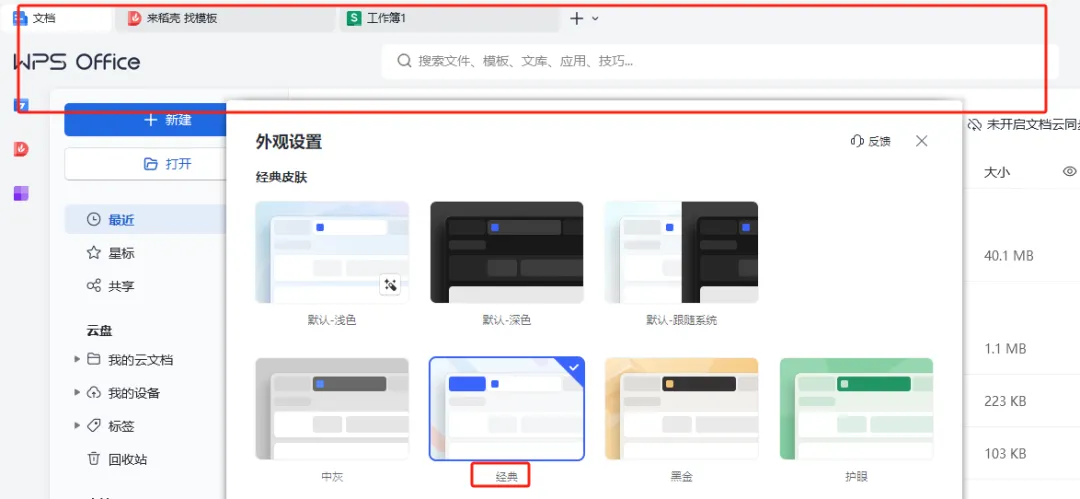Expand the 我的云文档 tree node
The height and width of the screenshot is (499, 1080).
point(77,359)
